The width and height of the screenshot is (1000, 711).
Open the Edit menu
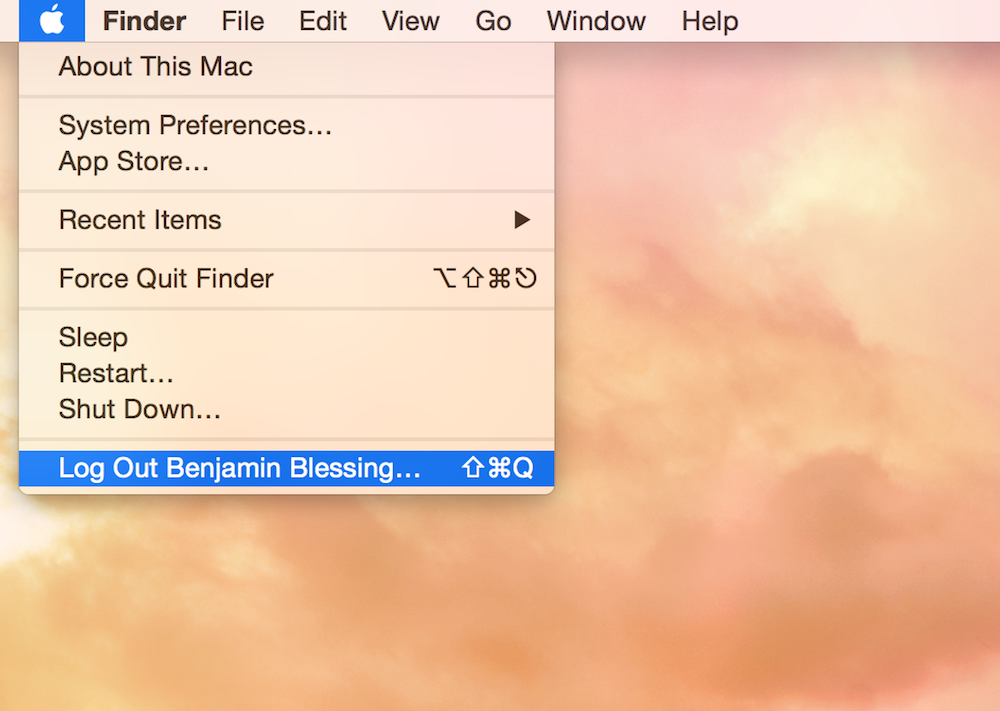coord(323,21)
